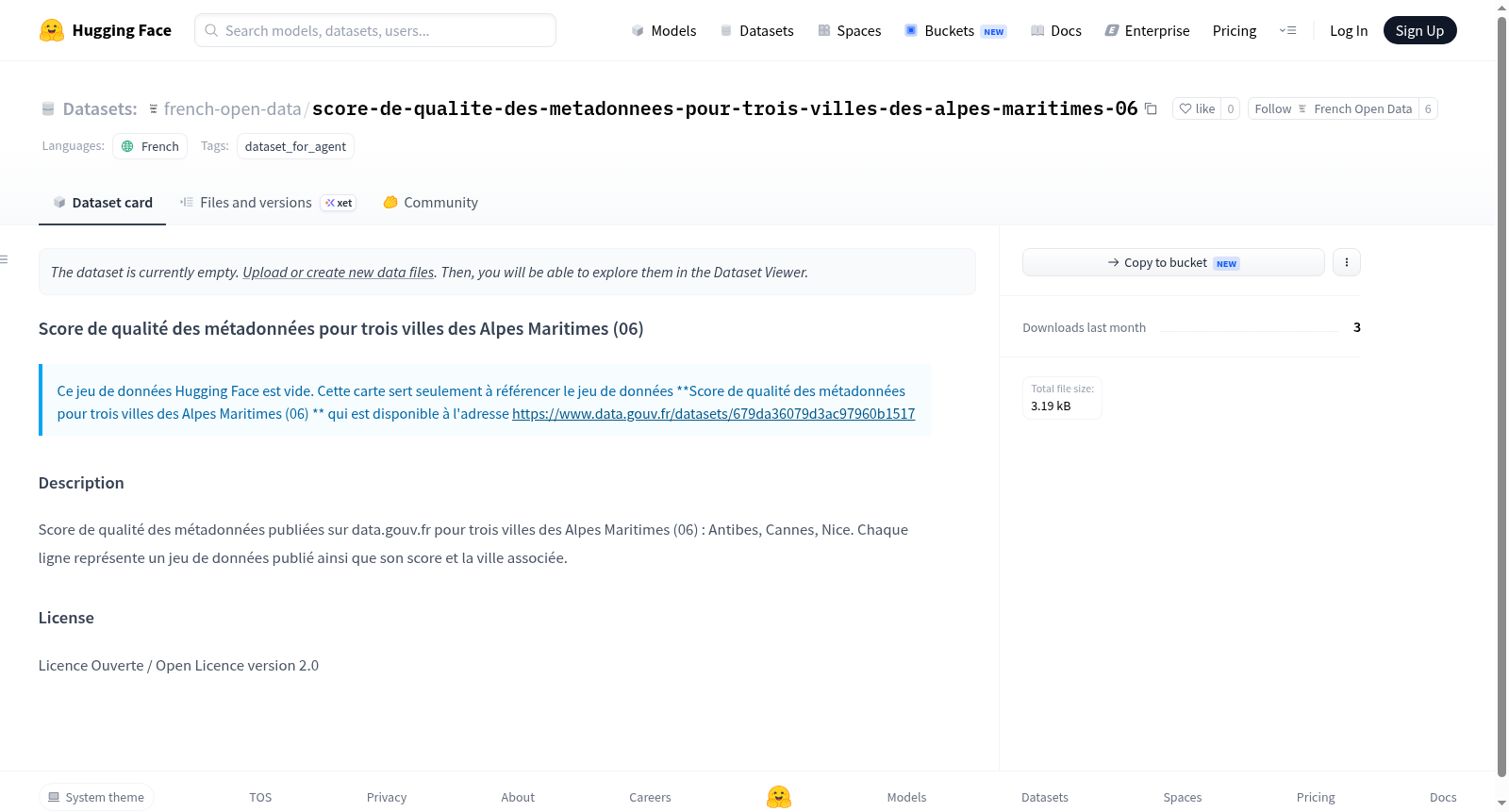Copy dataset name with the copy icon
The image size is (1509, 812).
click(x=1151, y=108)
